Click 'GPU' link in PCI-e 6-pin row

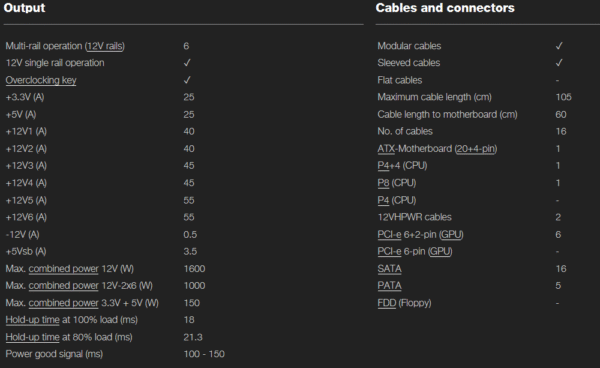[x=440, y=252]
